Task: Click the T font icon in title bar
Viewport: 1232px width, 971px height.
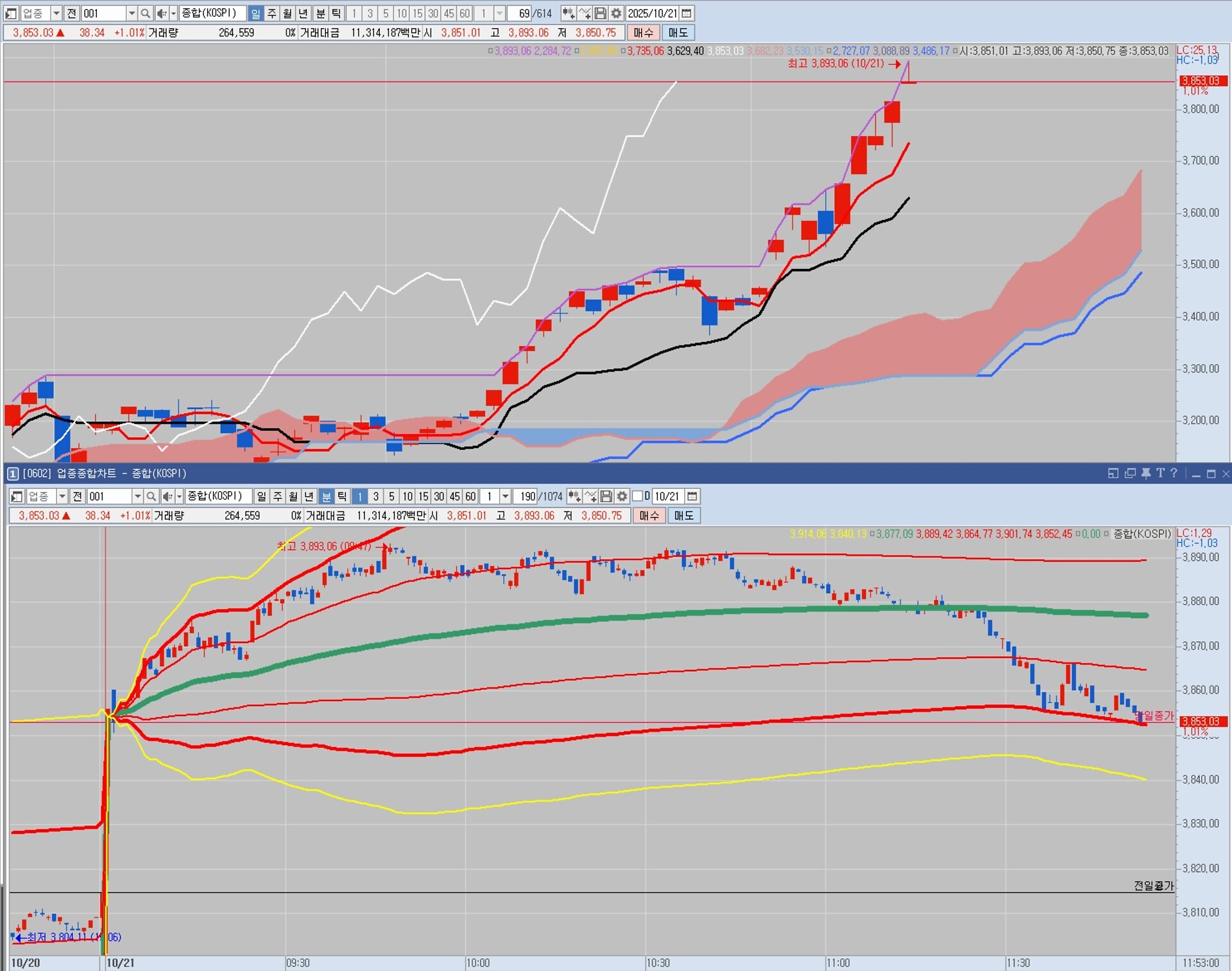Action: (1160, 474)
